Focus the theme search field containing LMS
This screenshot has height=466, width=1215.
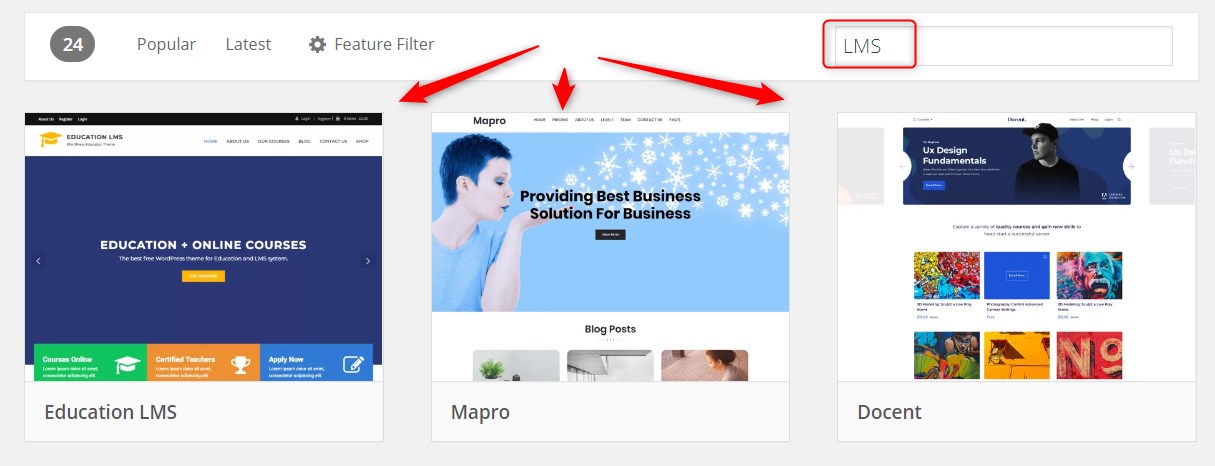(1003, 46)
